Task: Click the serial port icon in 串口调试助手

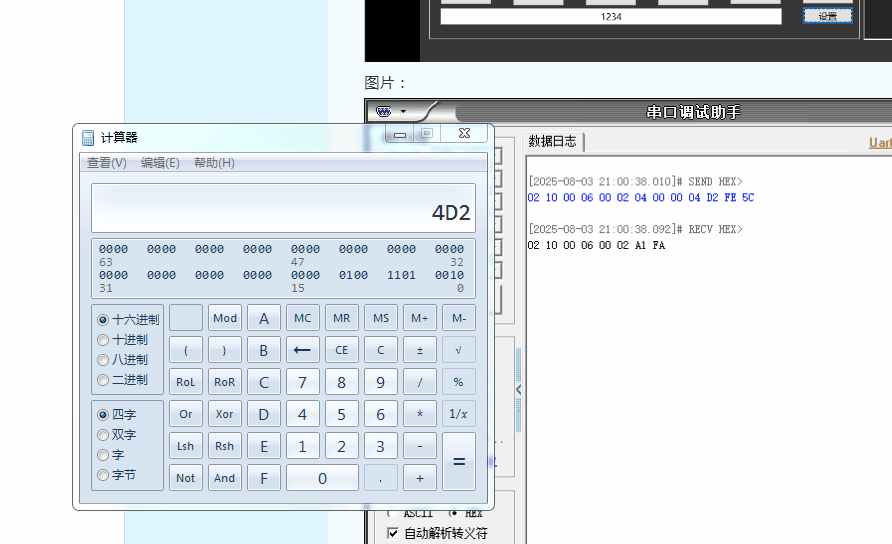Action: point(382,112)
